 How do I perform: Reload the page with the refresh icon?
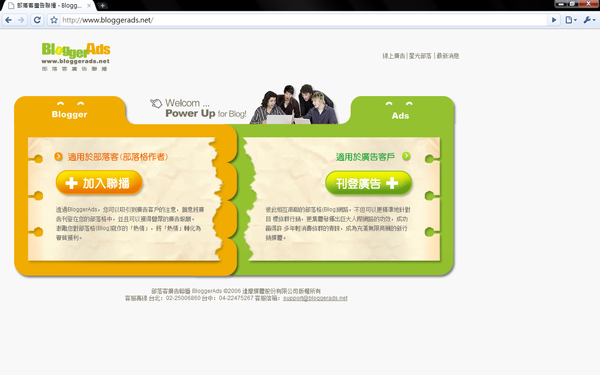(37, 20)
